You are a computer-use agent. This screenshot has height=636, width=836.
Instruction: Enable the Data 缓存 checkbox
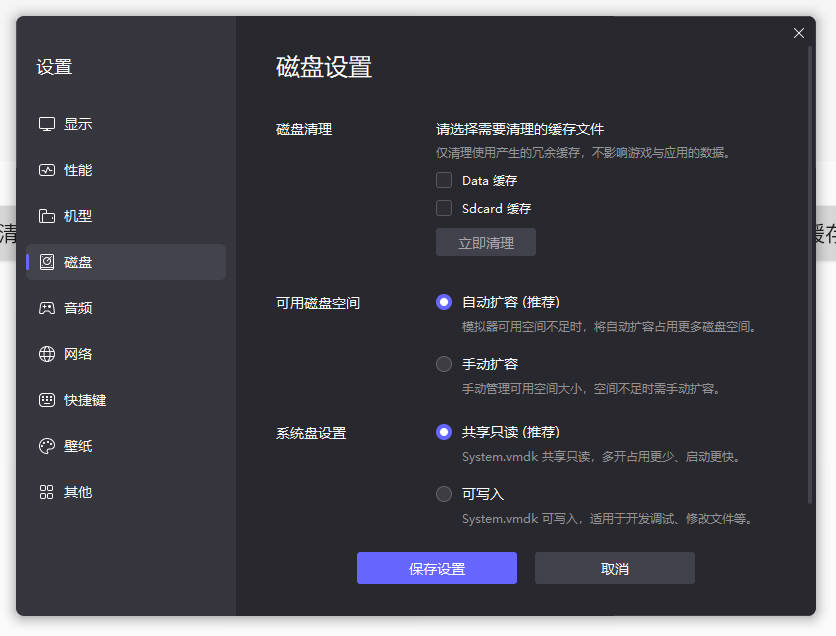coord(443,180)
